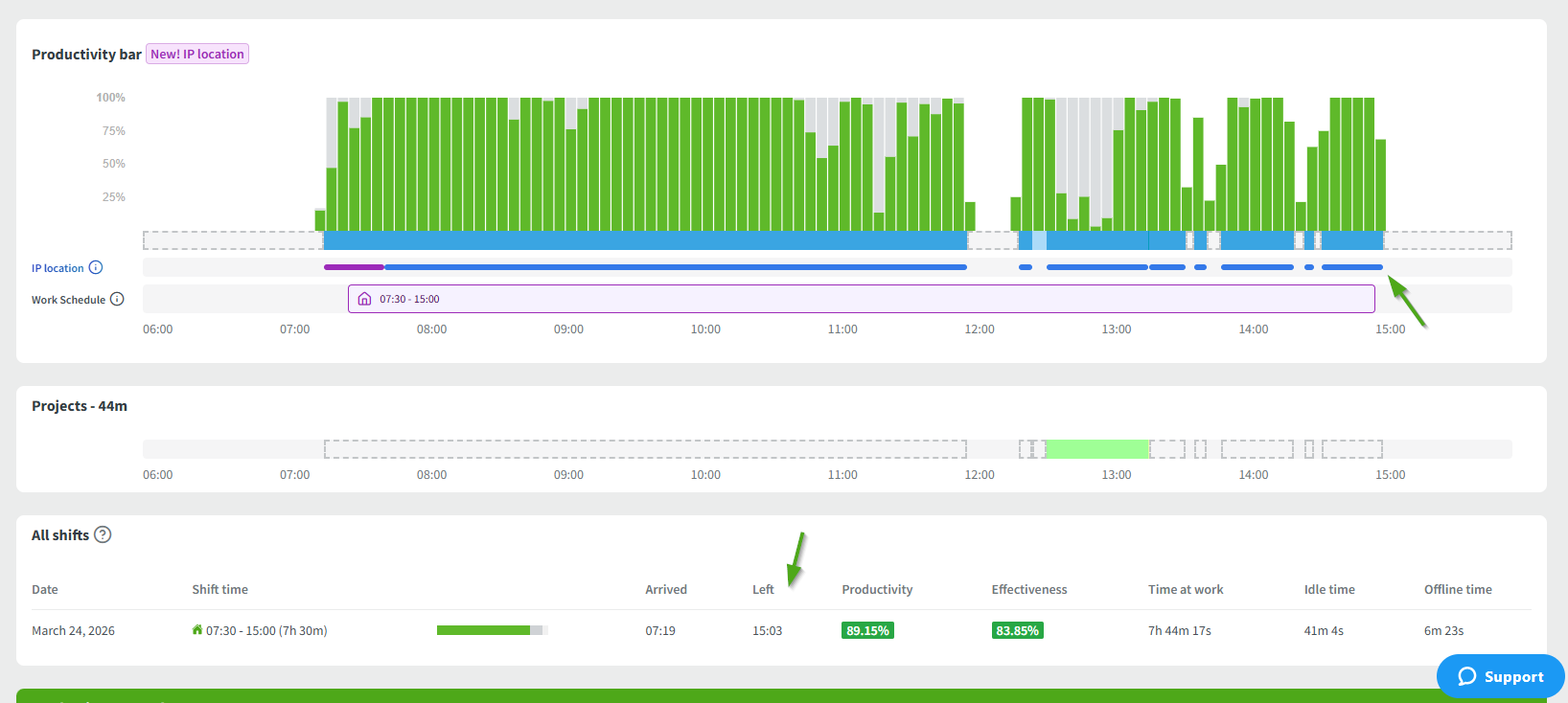
Task: Click the Left column header
Action: point(763,589)
